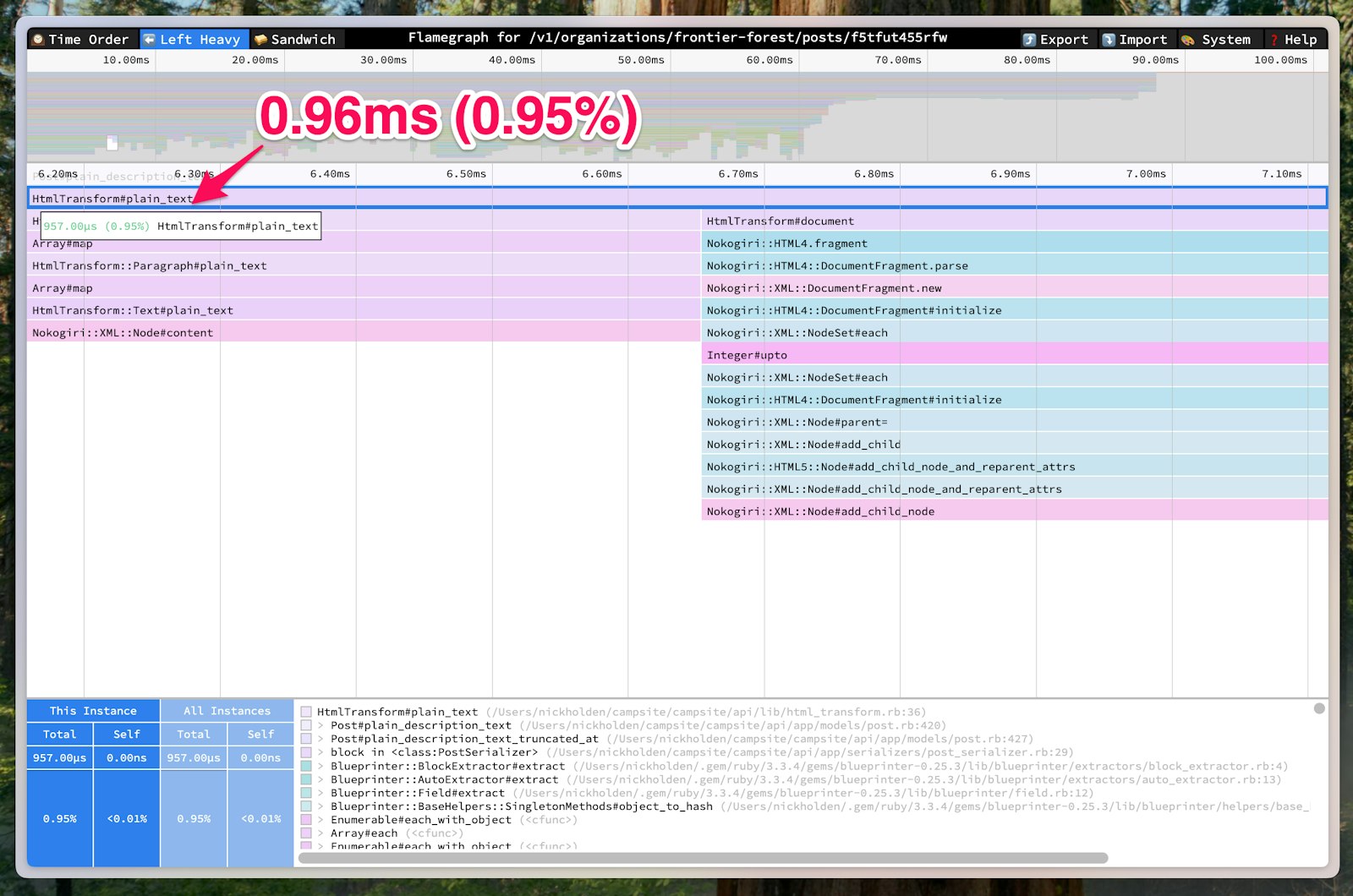Expand the Enumerable#each_with_object stack frame
1353x896 pixels.
[320, 819]
